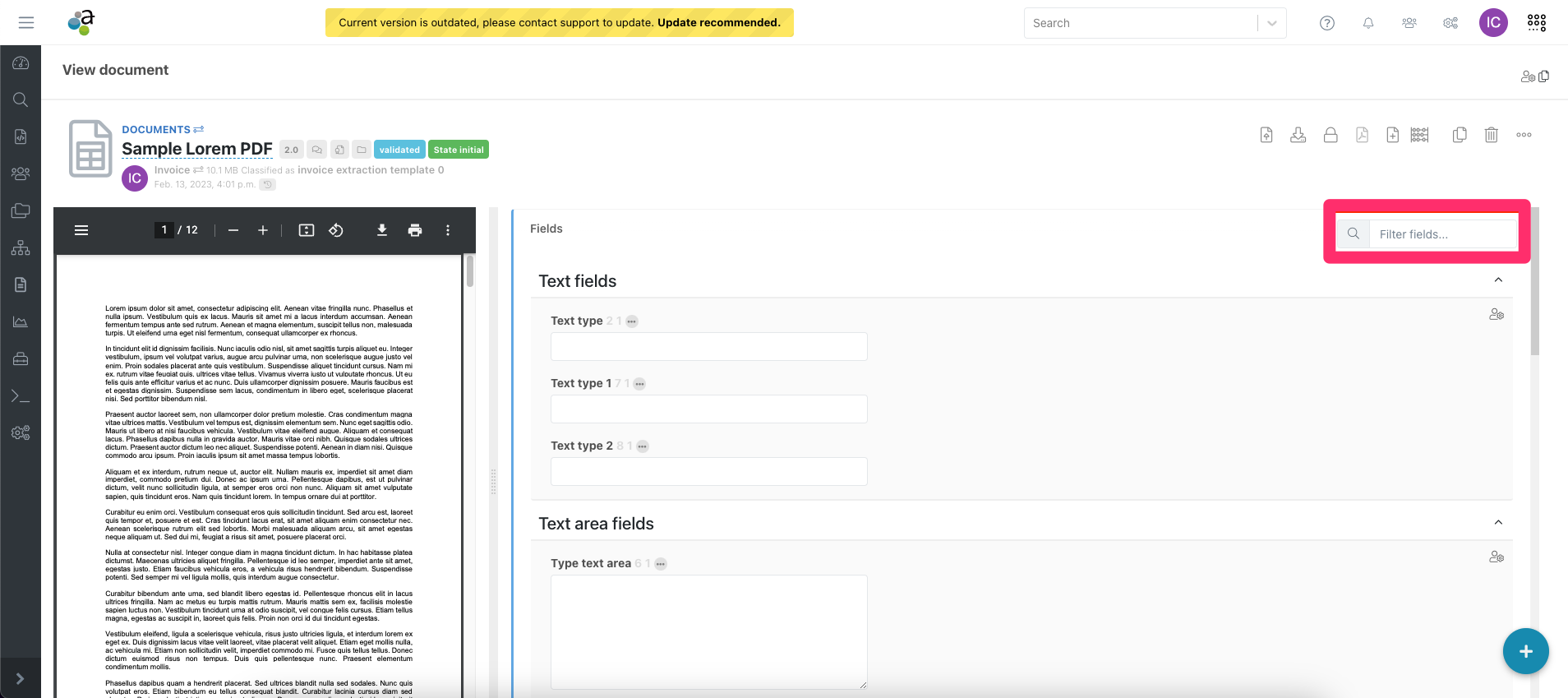Open PDF viewer more options menu

[x=448, y=230]
